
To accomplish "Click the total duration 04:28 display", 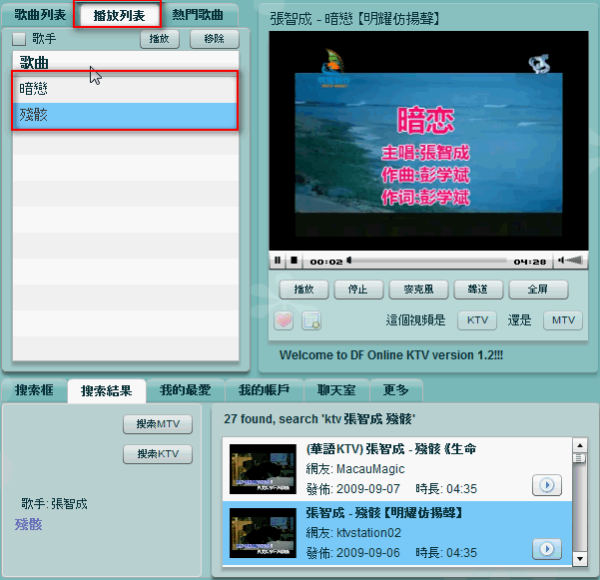I will coord(530,262).
